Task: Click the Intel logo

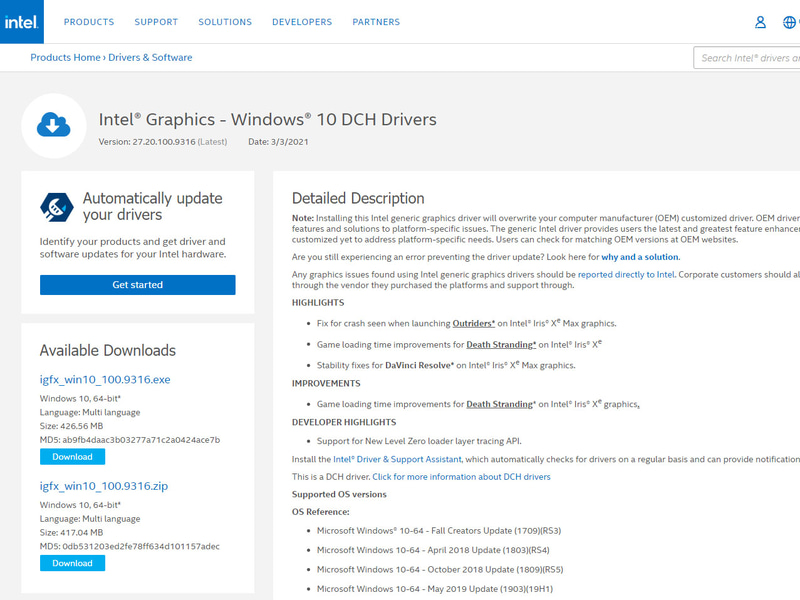Action: click(x=21, y=21)
